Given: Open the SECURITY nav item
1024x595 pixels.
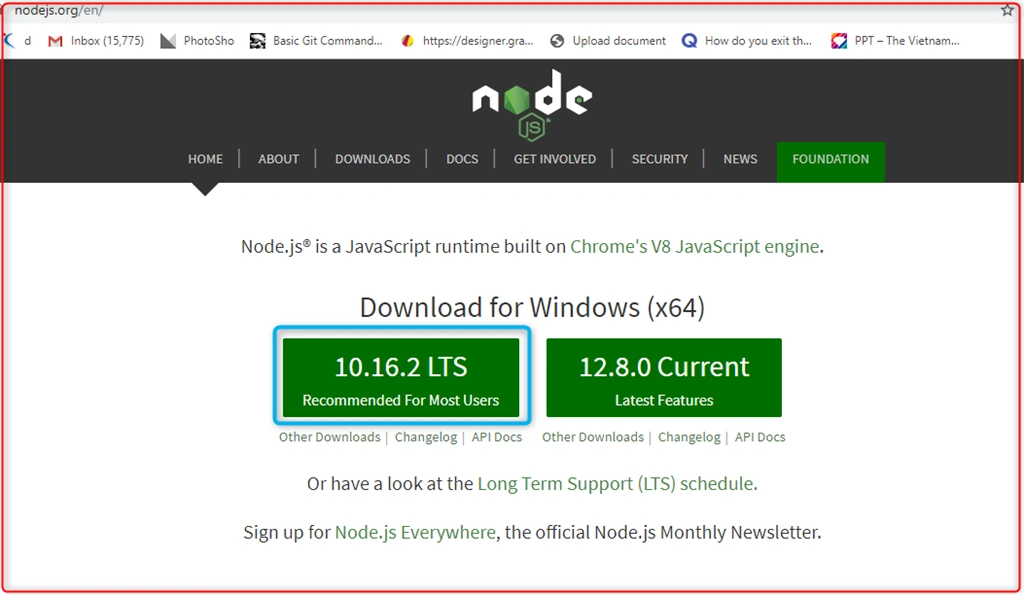Looking at the screenshot, I should (660, 159).
